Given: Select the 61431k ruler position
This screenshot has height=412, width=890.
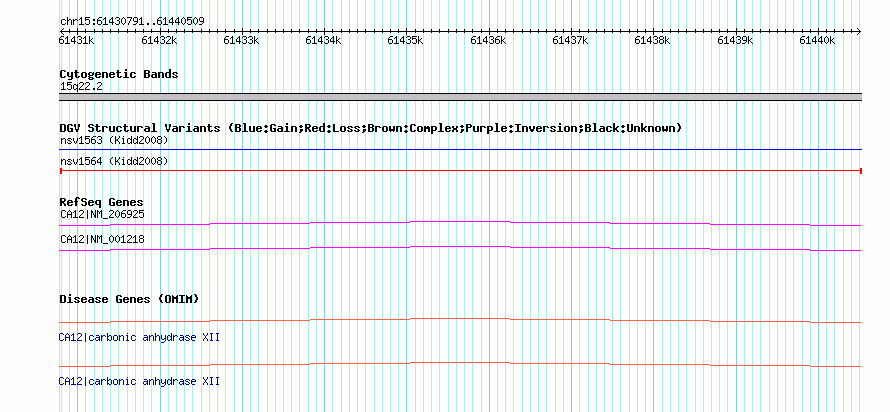Looking at the screenshot, I should click(77, 40).
